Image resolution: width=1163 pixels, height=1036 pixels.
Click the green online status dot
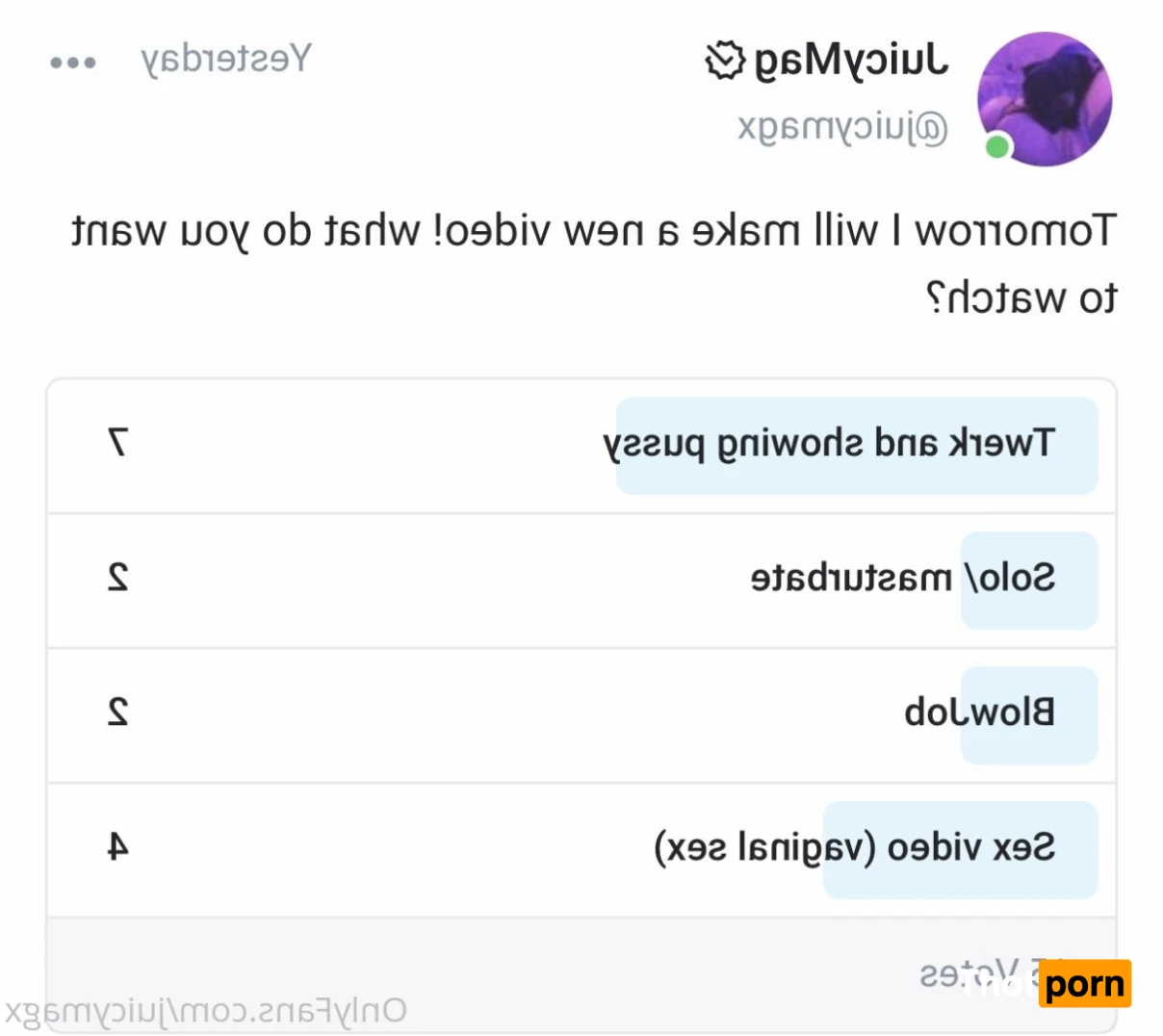997,146
